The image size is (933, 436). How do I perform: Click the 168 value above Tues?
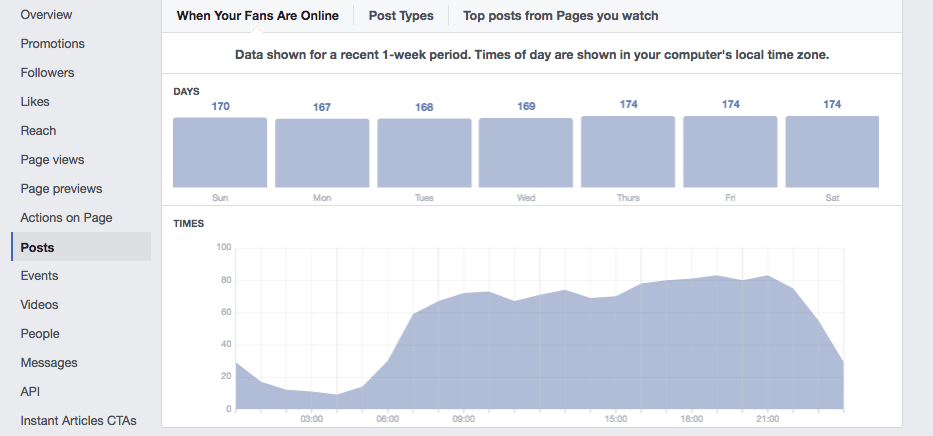(424, 107)
